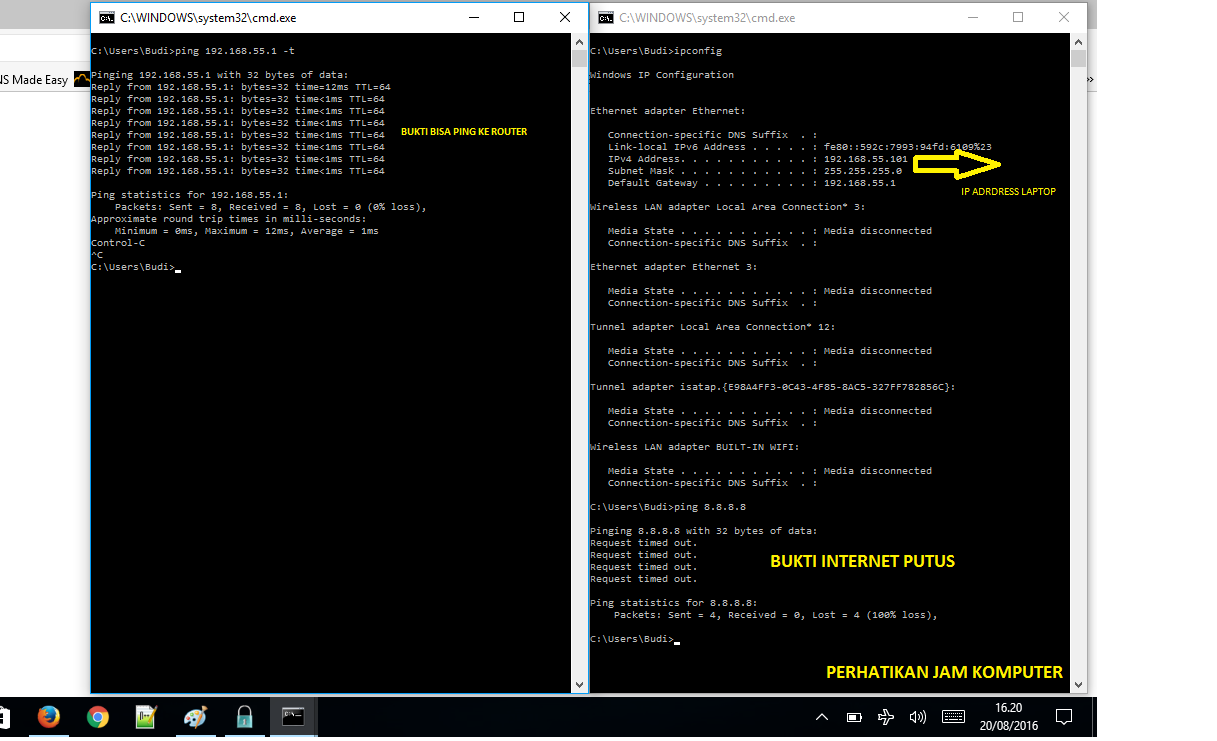Open the Action Center notification icon
The image size is (1217, 741).
1064,717
